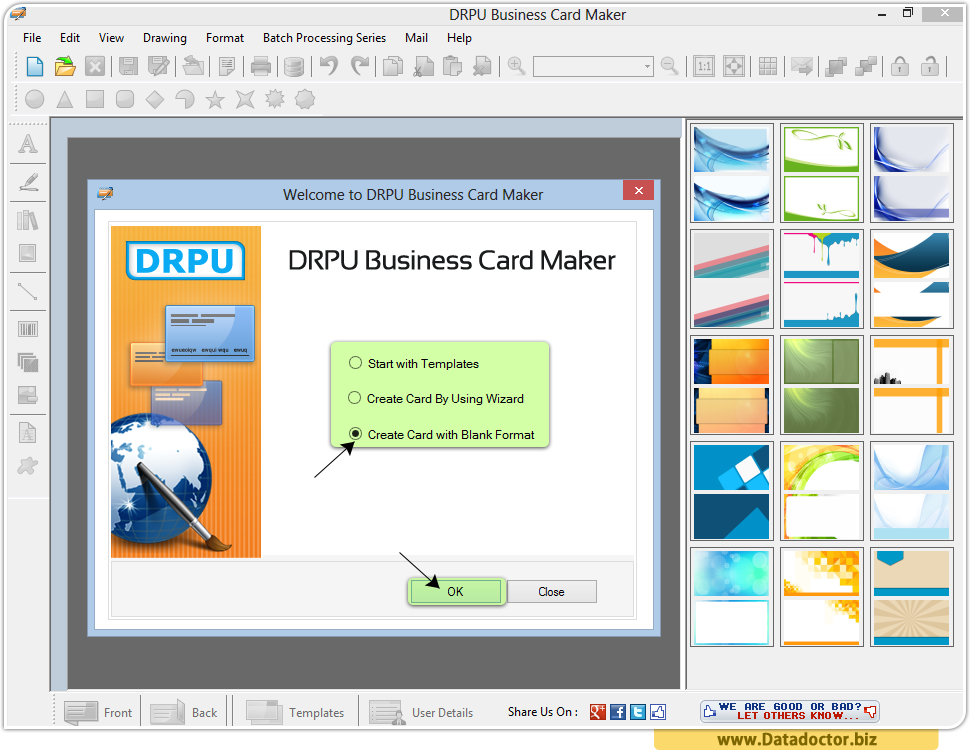Viewport: 970px width, 750px height.
Task: Click the Paste clipboard icon
Action: tap(453, 66)
